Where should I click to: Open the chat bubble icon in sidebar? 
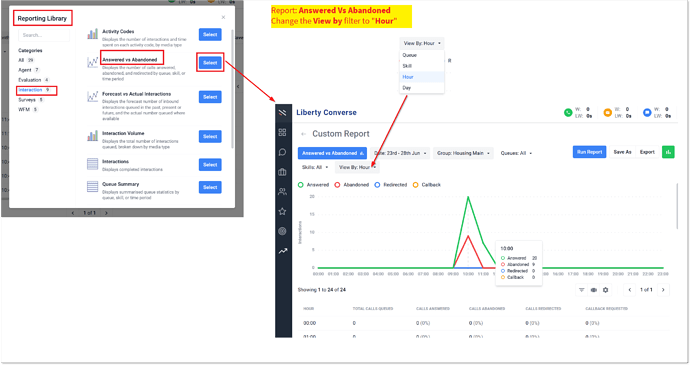point(283,152)
